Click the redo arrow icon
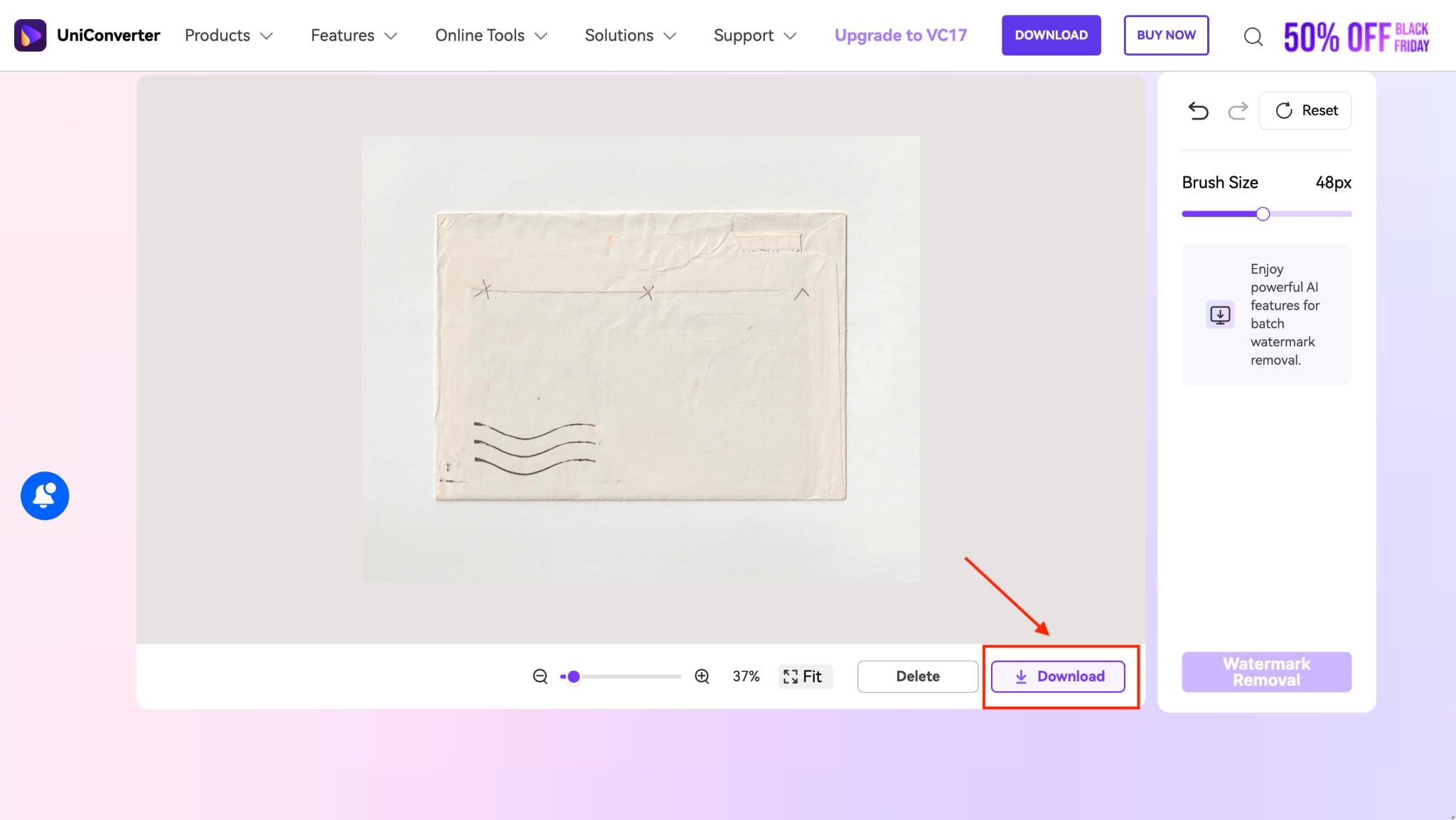The height and width of the screenshot is (820, 1456). pos(1238,110)
